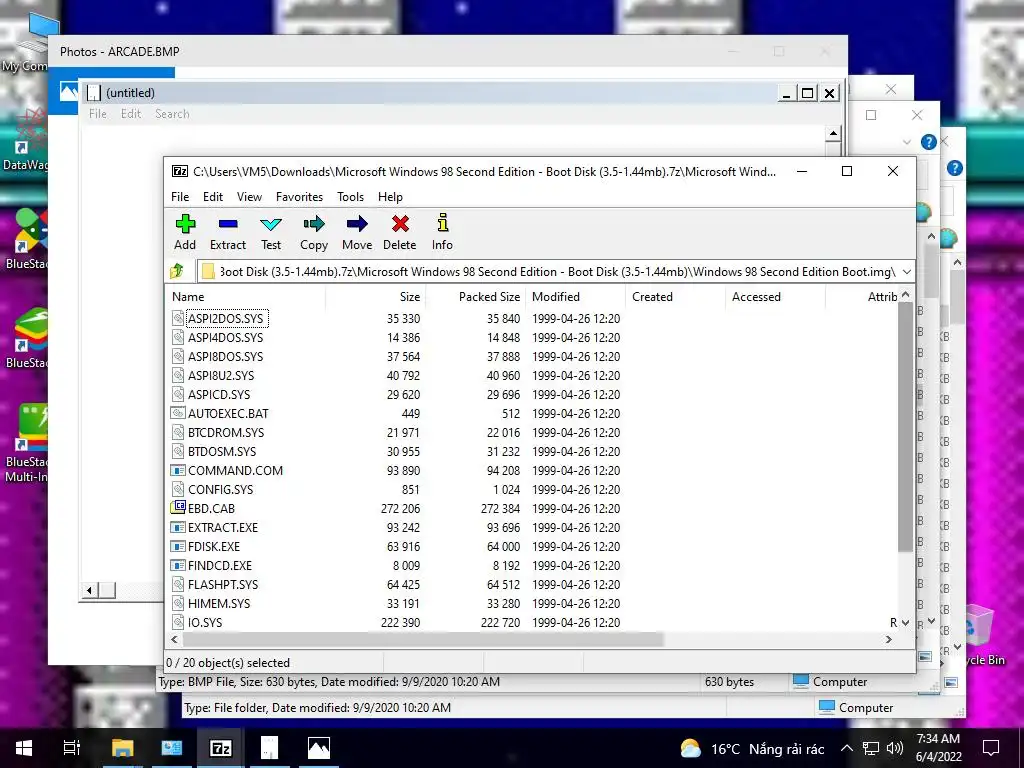Viewport: 1024px width, 768px height.
Task: Show hidden system tray icons
Action: coord(846,748)
